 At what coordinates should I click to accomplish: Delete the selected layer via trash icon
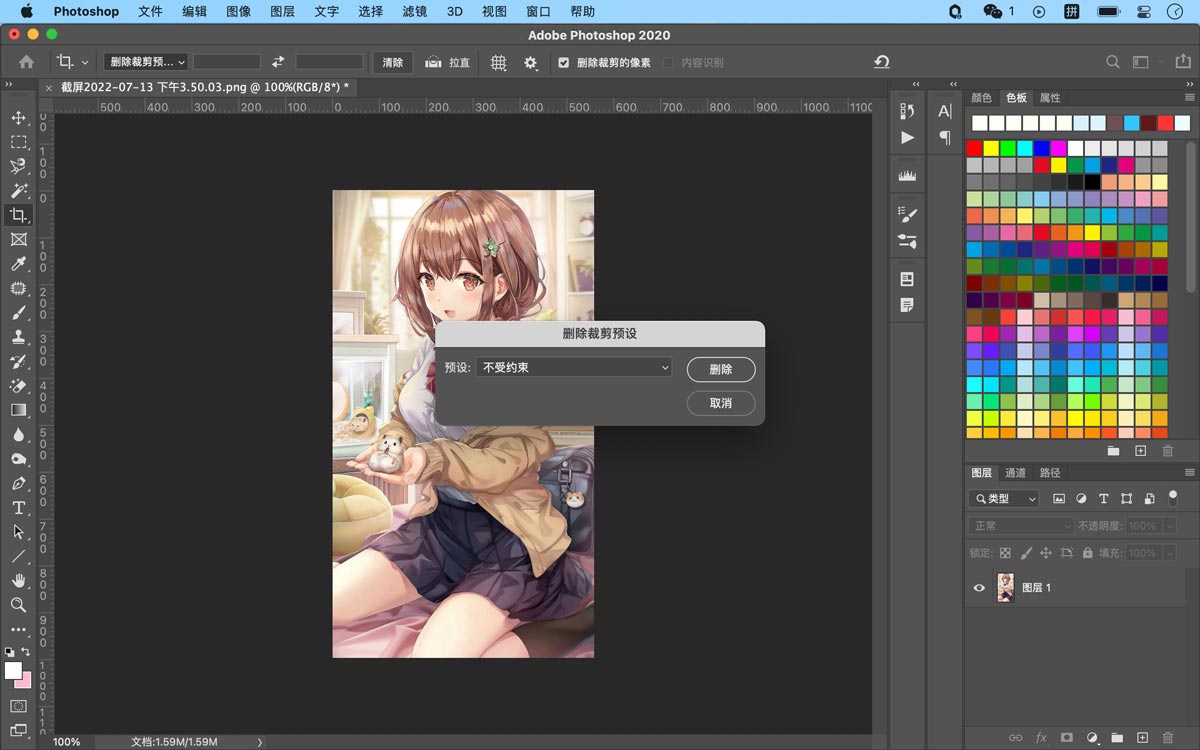click(x=1168, y=738)
